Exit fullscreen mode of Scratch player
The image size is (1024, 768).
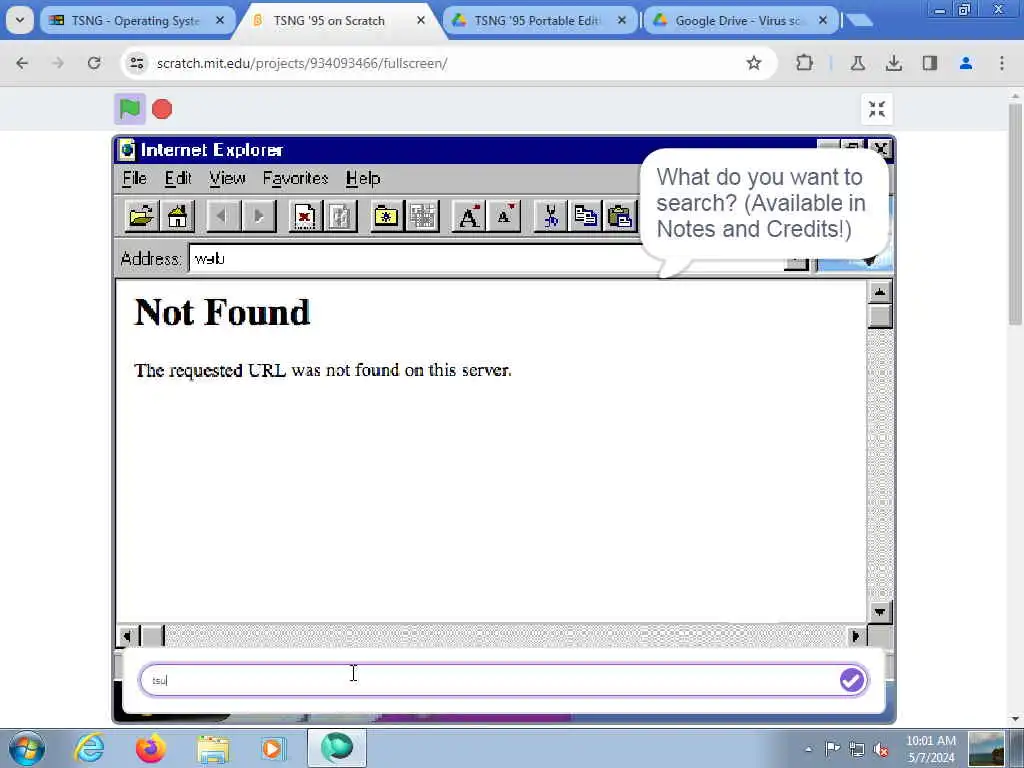click(x=876, y=109)
